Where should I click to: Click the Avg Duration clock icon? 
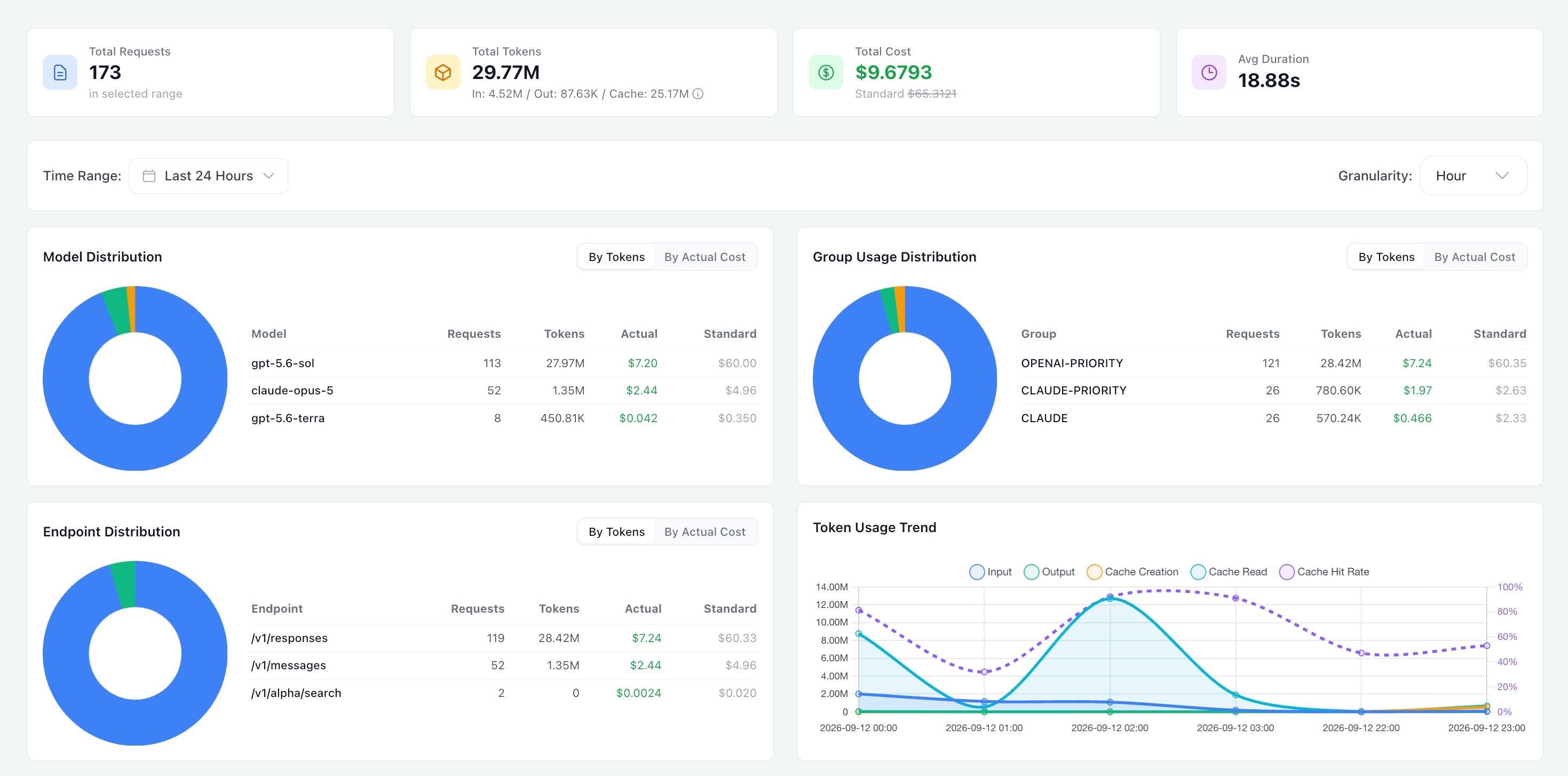point(1209,73)
